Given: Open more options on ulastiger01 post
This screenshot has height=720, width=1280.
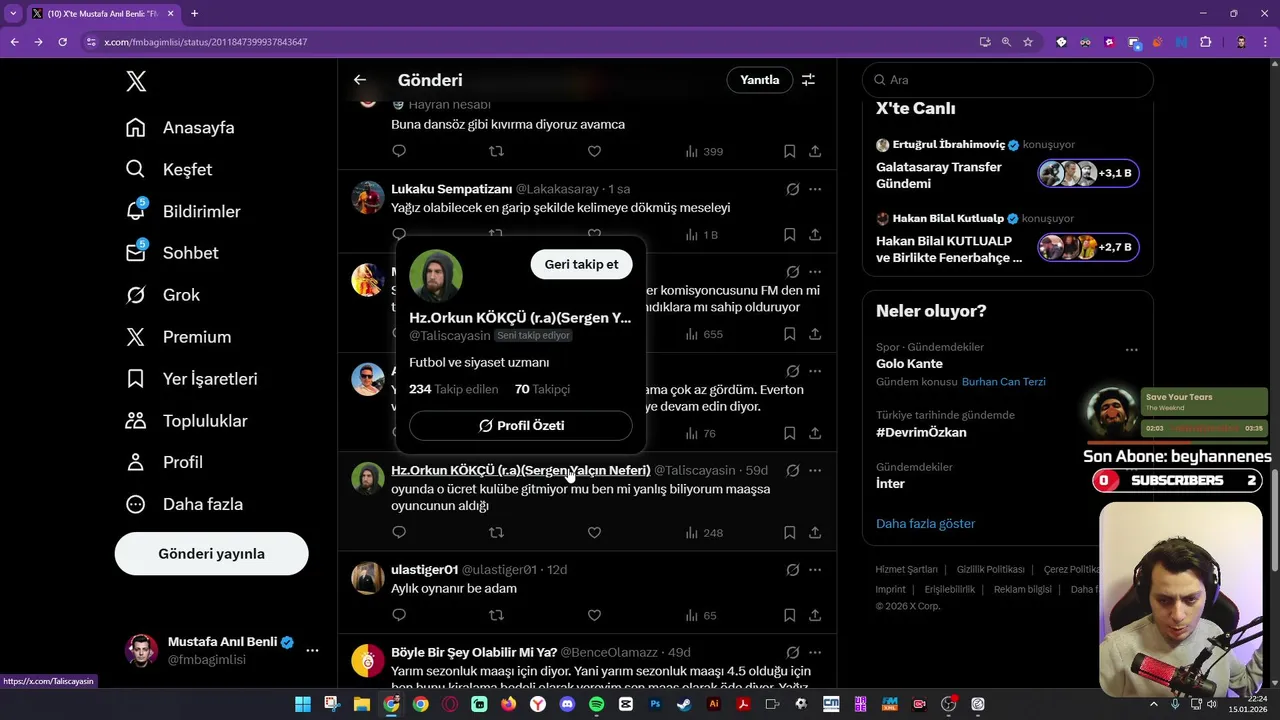Looking at the screenshot, I should (x=815, y=569).
